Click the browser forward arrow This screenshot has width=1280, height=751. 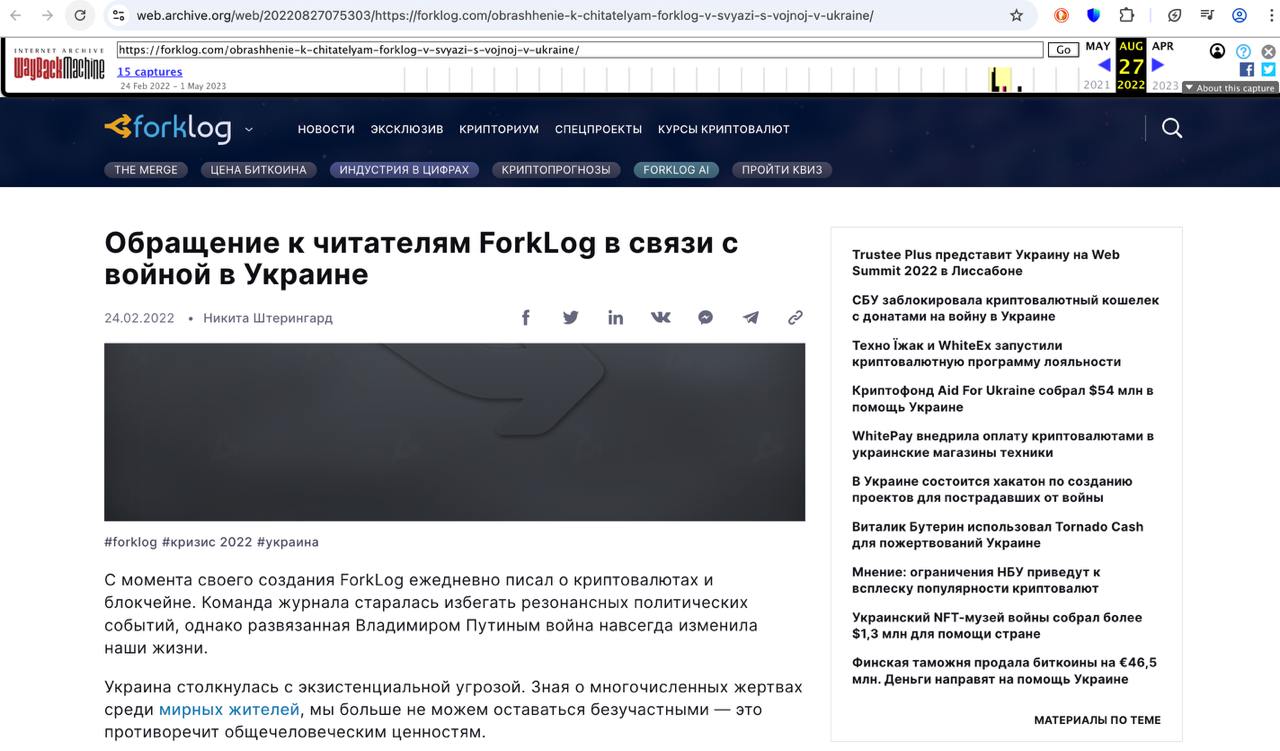tap(47, 15)
